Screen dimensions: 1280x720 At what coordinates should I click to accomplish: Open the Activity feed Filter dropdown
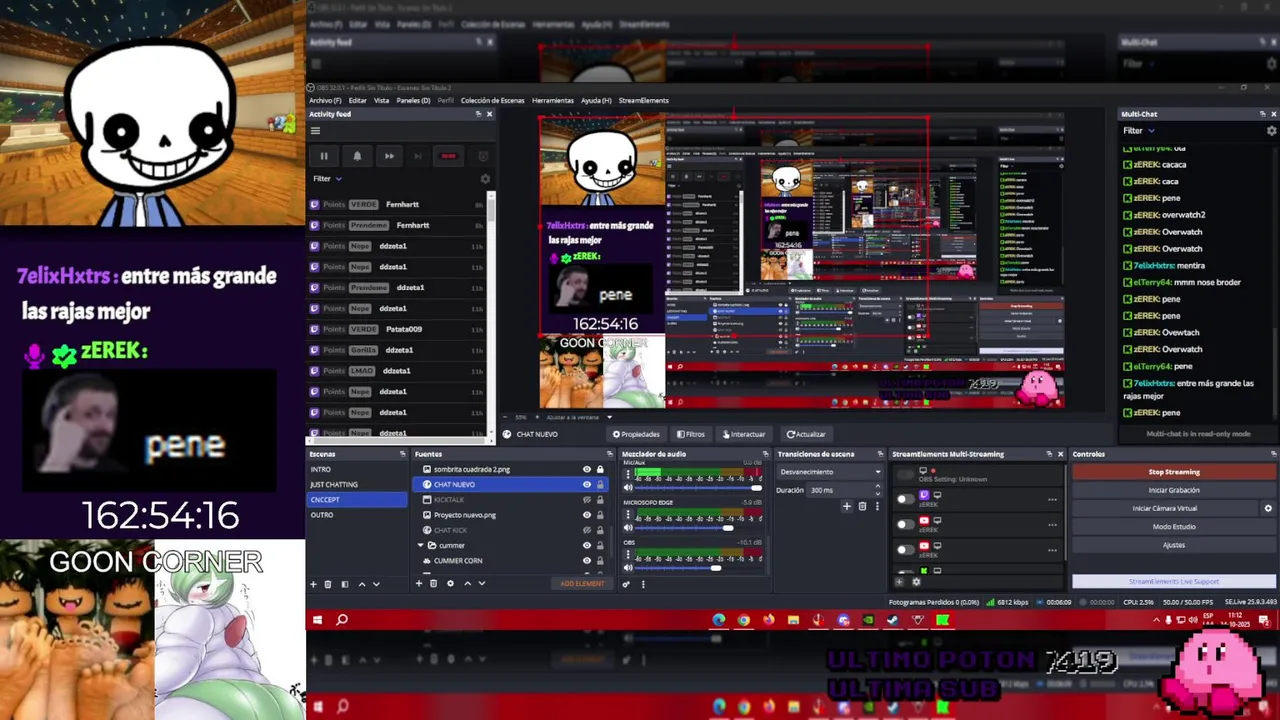(327, 179)
